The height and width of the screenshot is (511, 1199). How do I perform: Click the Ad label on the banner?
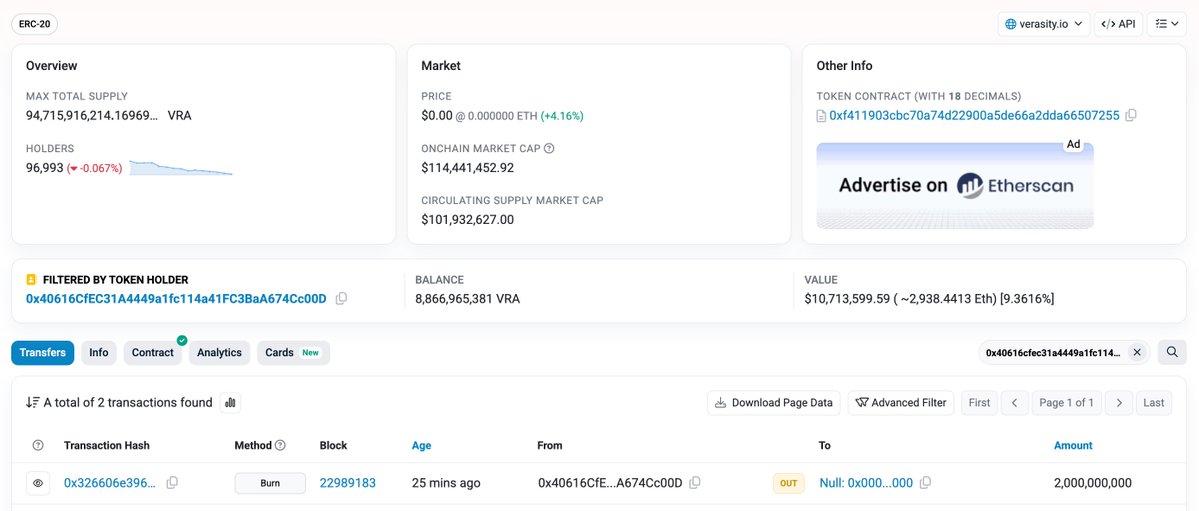click(x=1074, y=145)
